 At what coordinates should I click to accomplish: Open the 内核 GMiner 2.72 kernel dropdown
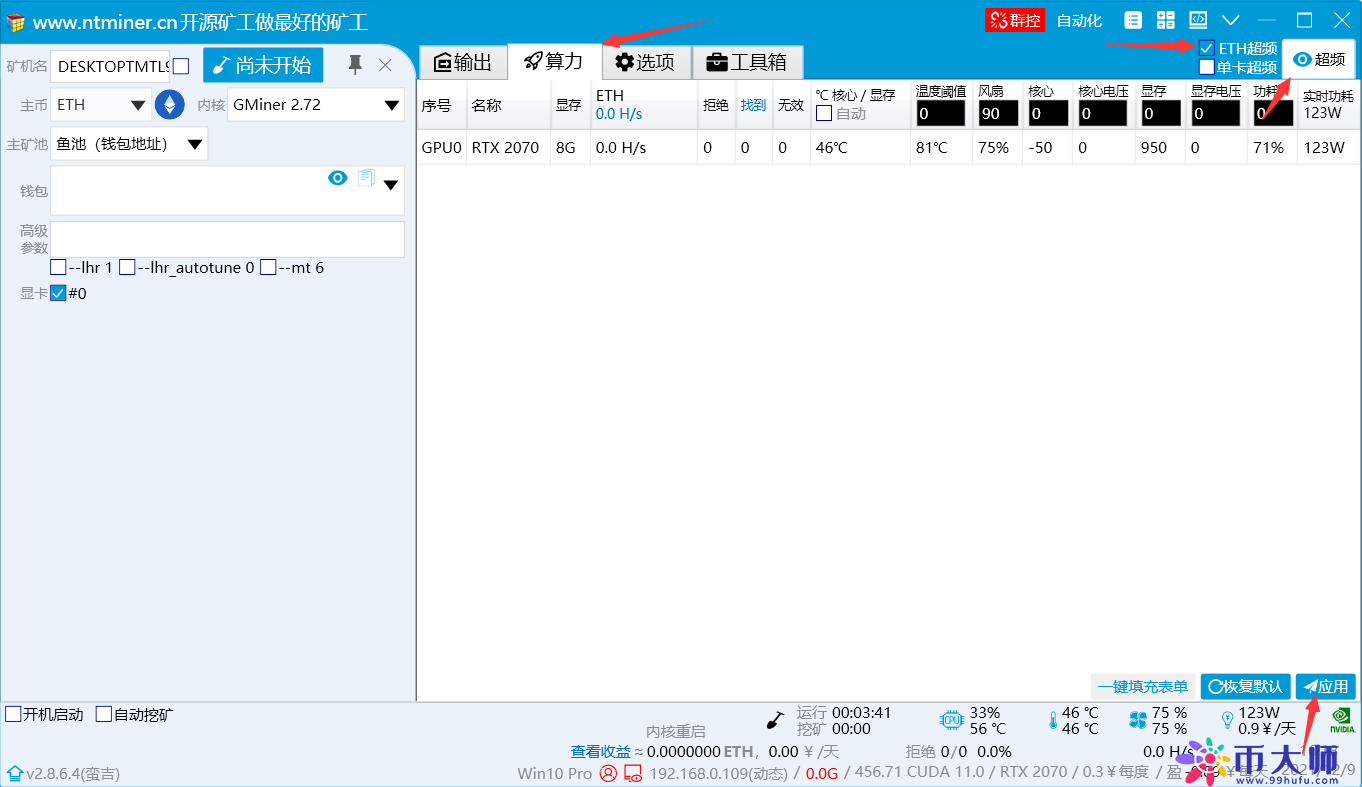tap(316, 104)
